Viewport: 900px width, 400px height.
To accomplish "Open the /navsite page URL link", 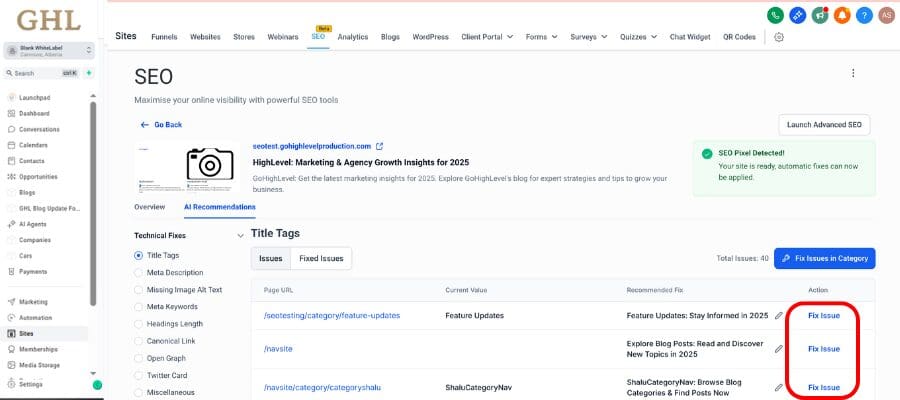I will [x=278, y=349].
